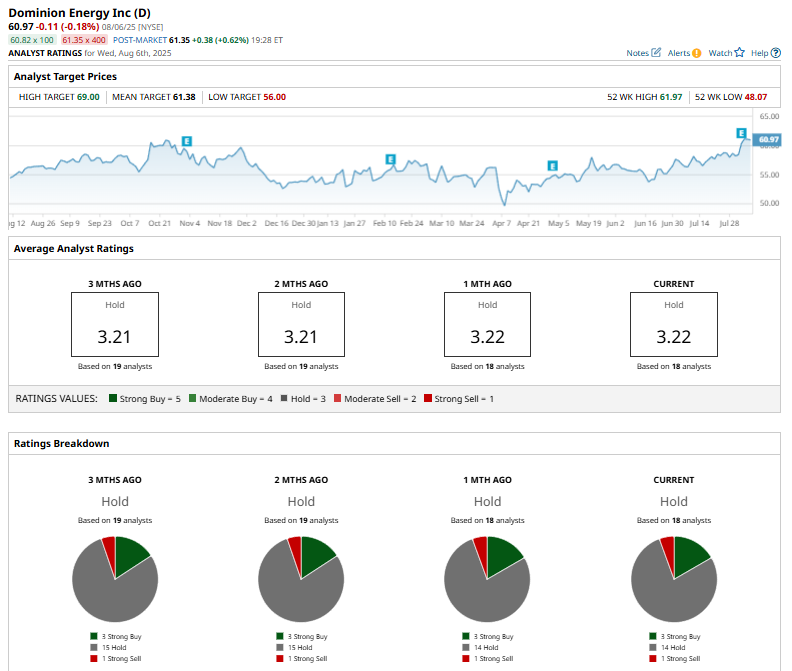Click the Oct 21 date axis label
The image size is (792, 671).
pyautogui.click(x=160, y=223)
